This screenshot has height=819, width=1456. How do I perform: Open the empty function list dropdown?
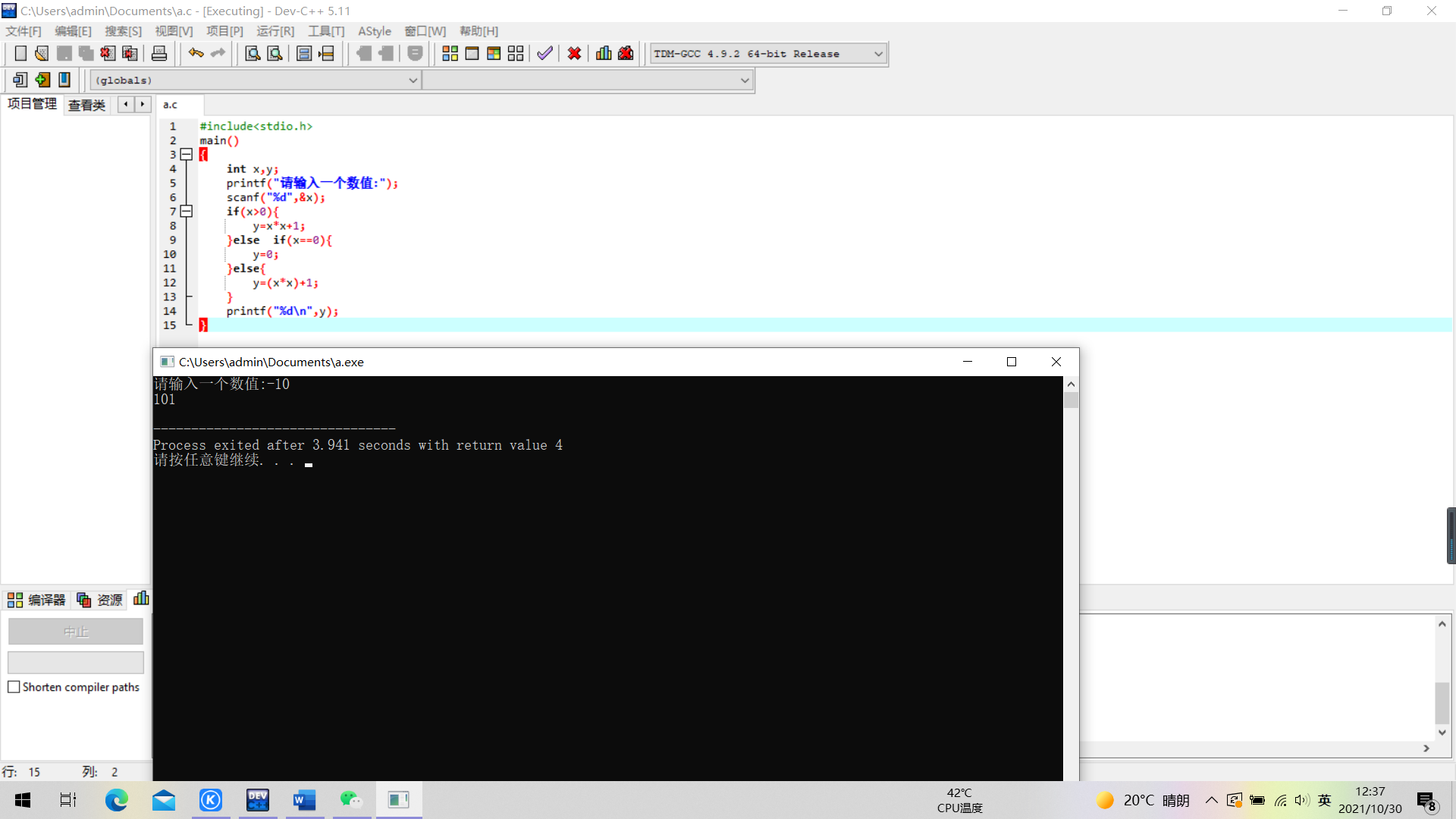point(745,80)
